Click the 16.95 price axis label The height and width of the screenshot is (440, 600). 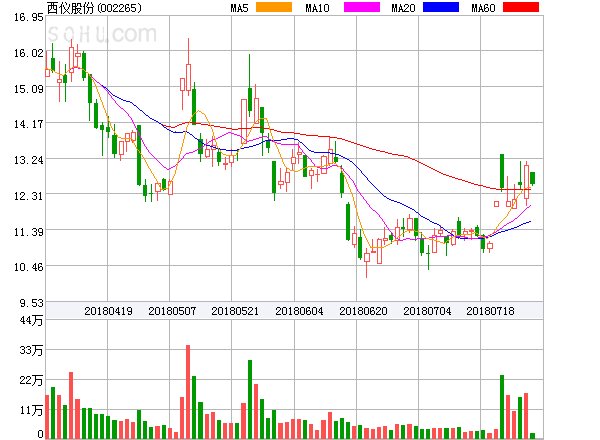(x=29, y=17)
